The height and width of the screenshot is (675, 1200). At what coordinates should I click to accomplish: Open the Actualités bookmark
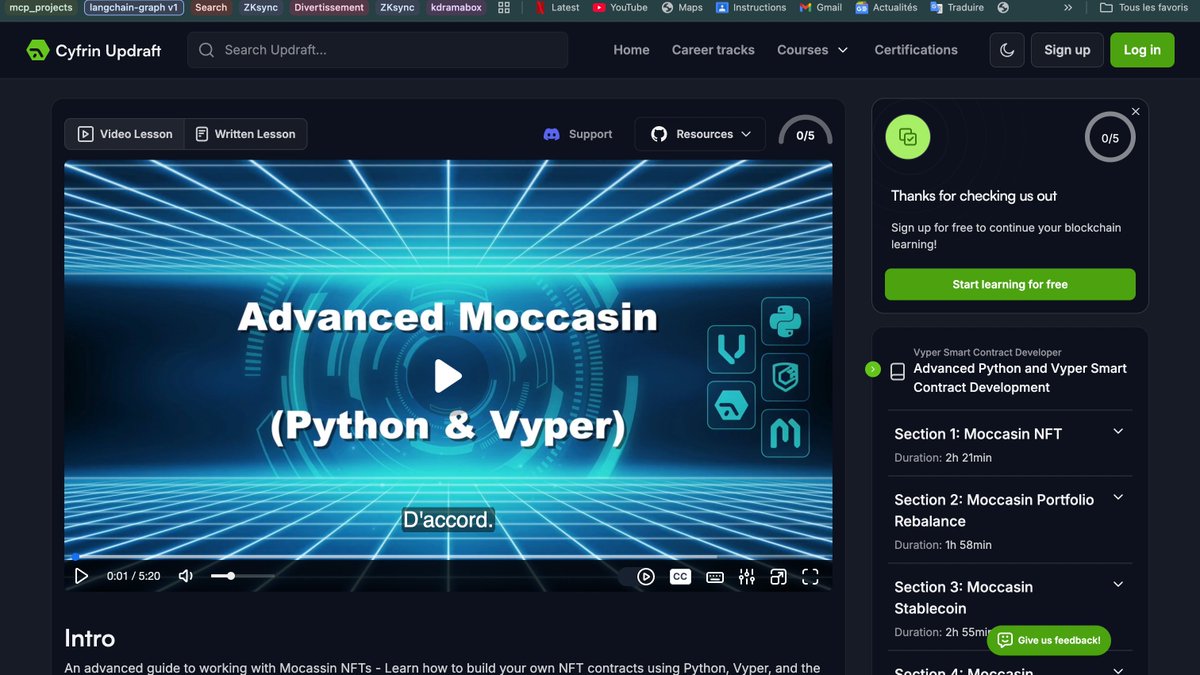click(886, 7)
